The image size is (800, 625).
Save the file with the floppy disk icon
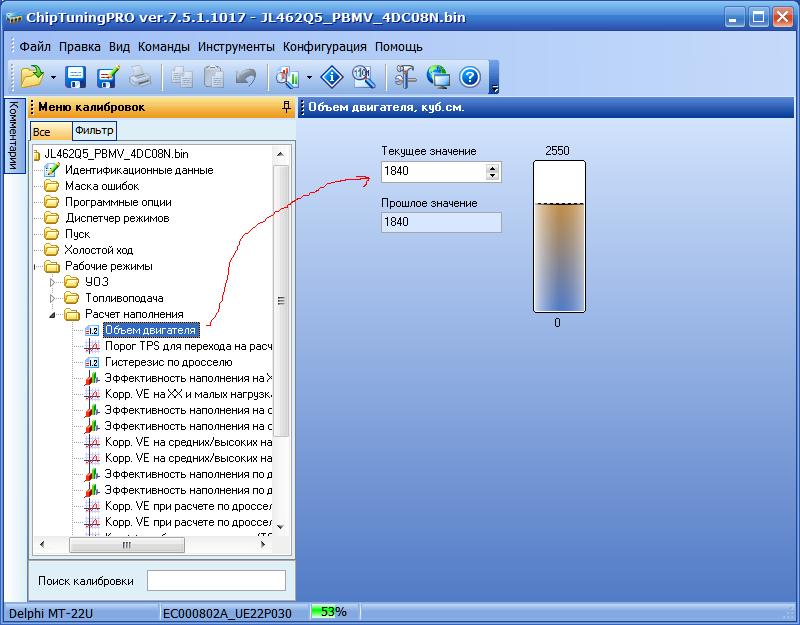tap(76, 77)
